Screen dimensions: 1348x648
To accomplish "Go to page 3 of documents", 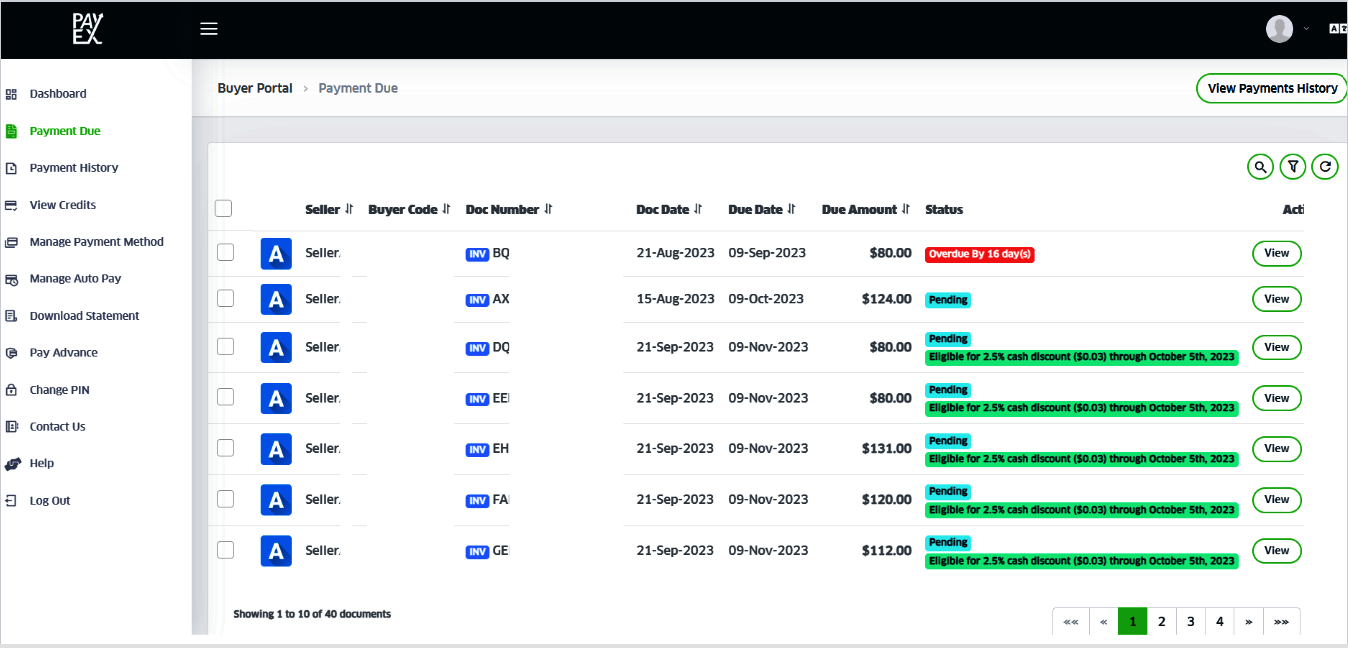I will (1190, 621).
